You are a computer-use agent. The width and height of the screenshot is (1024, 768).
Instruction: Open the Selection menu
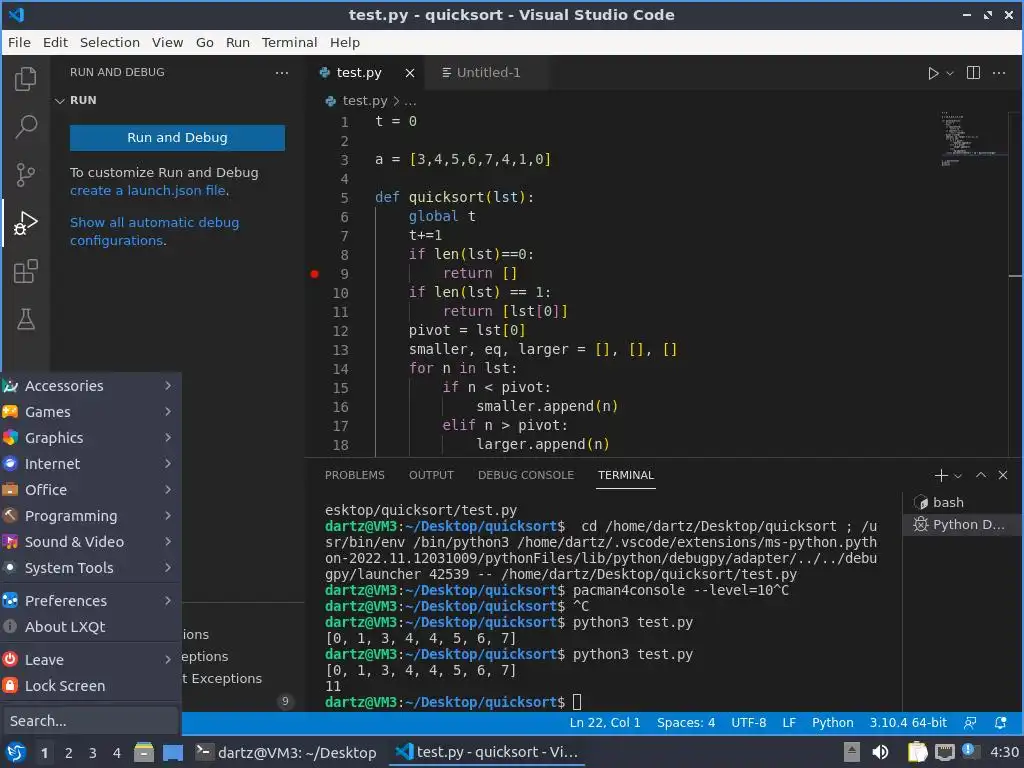[110, 42]
